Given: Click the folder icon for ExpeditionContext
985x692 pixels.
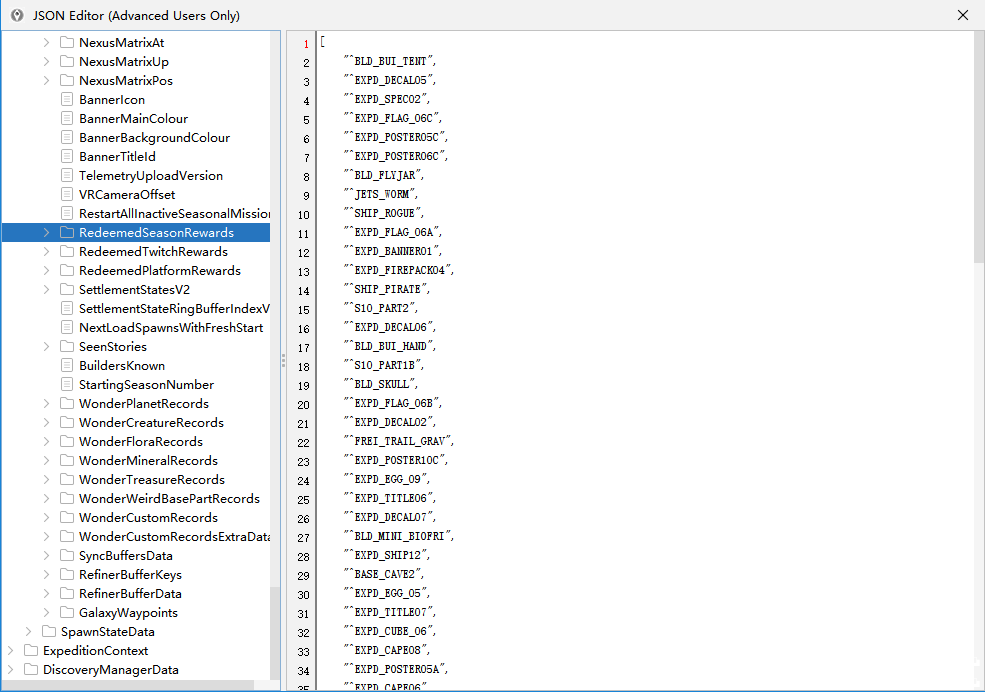Looking at the screenshot, I should pyautogui.click(x=31, y=651).
